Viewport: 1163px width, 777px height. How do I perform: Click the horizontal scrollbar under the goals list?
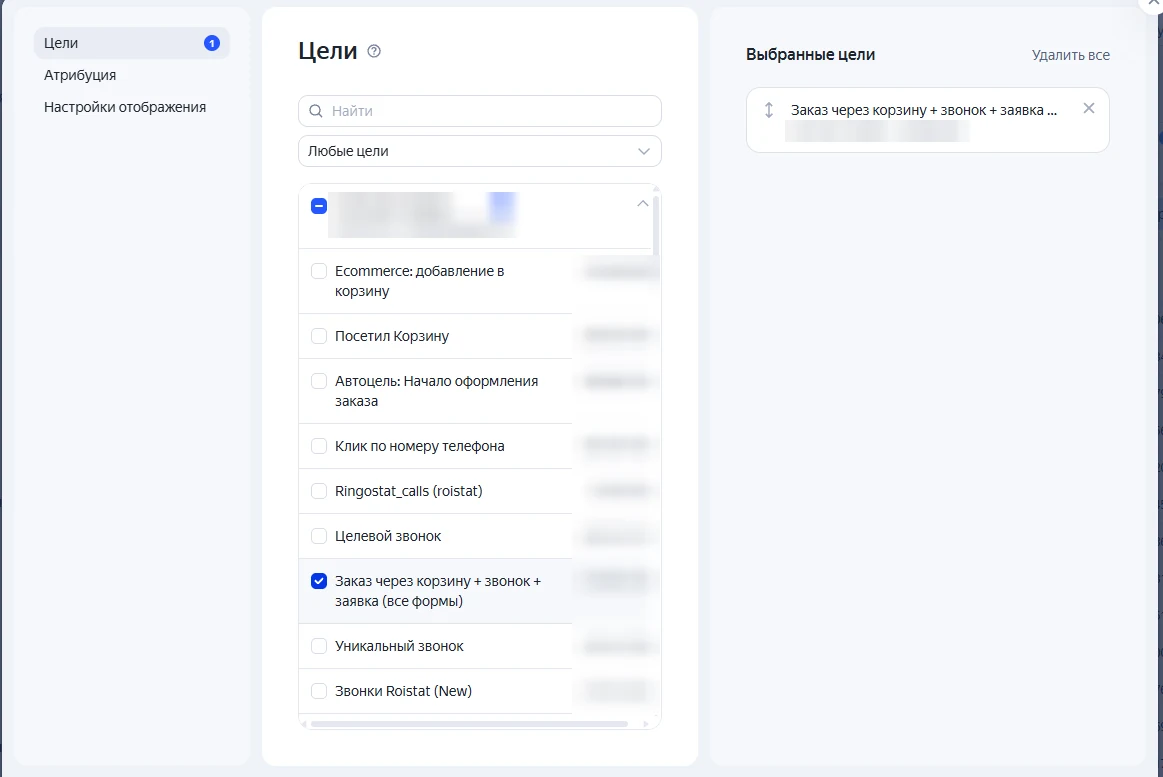470,724
